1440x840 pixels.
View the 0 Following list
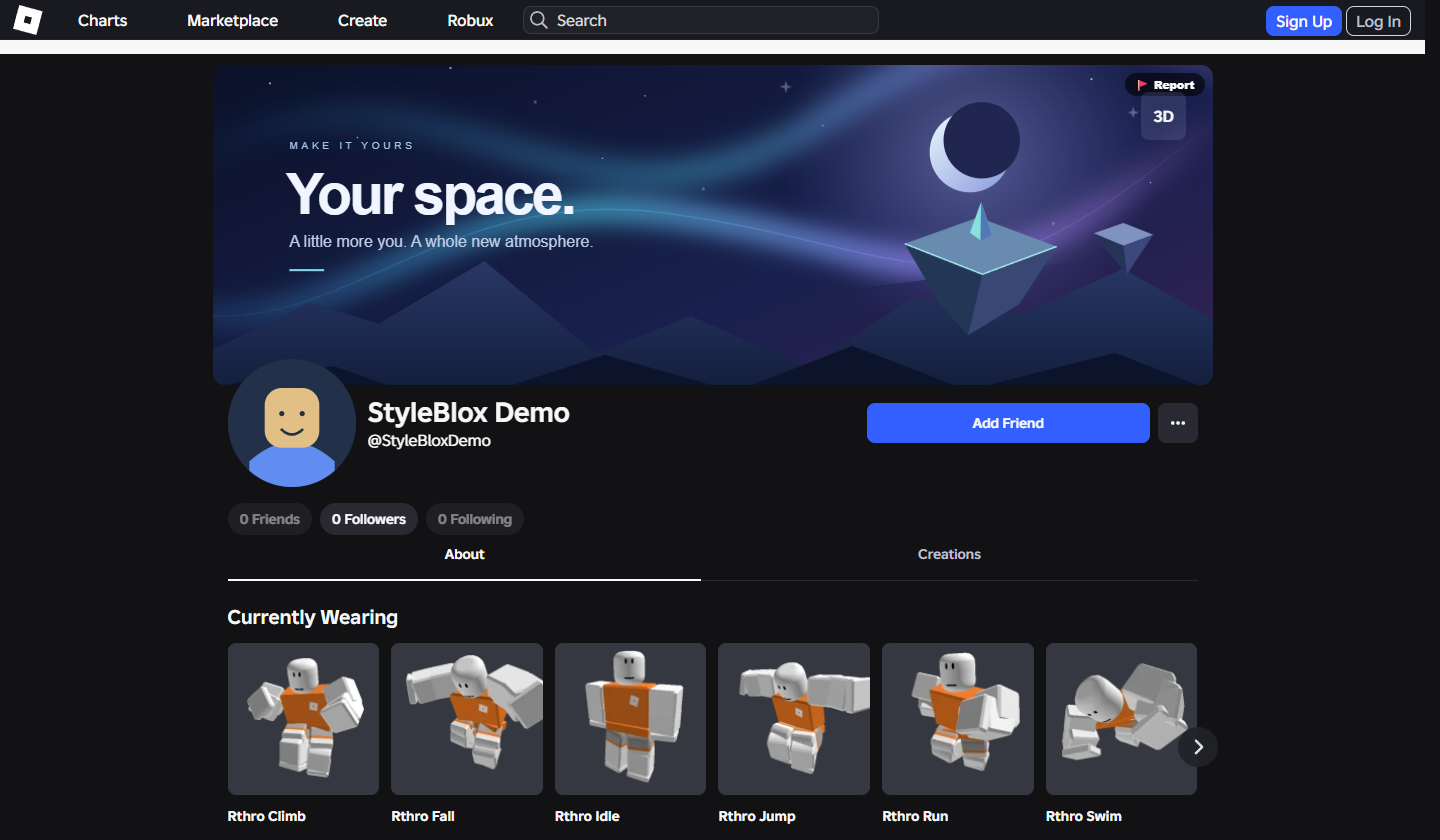coord(475,519)
